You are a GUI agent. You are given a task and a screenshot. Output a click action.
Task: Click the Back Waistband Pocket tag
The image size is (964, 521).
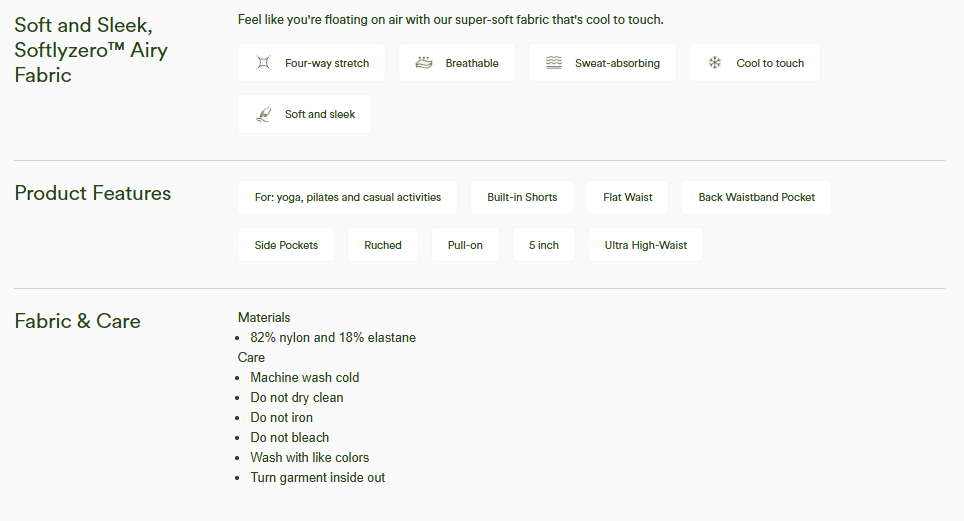coord(756,197)
